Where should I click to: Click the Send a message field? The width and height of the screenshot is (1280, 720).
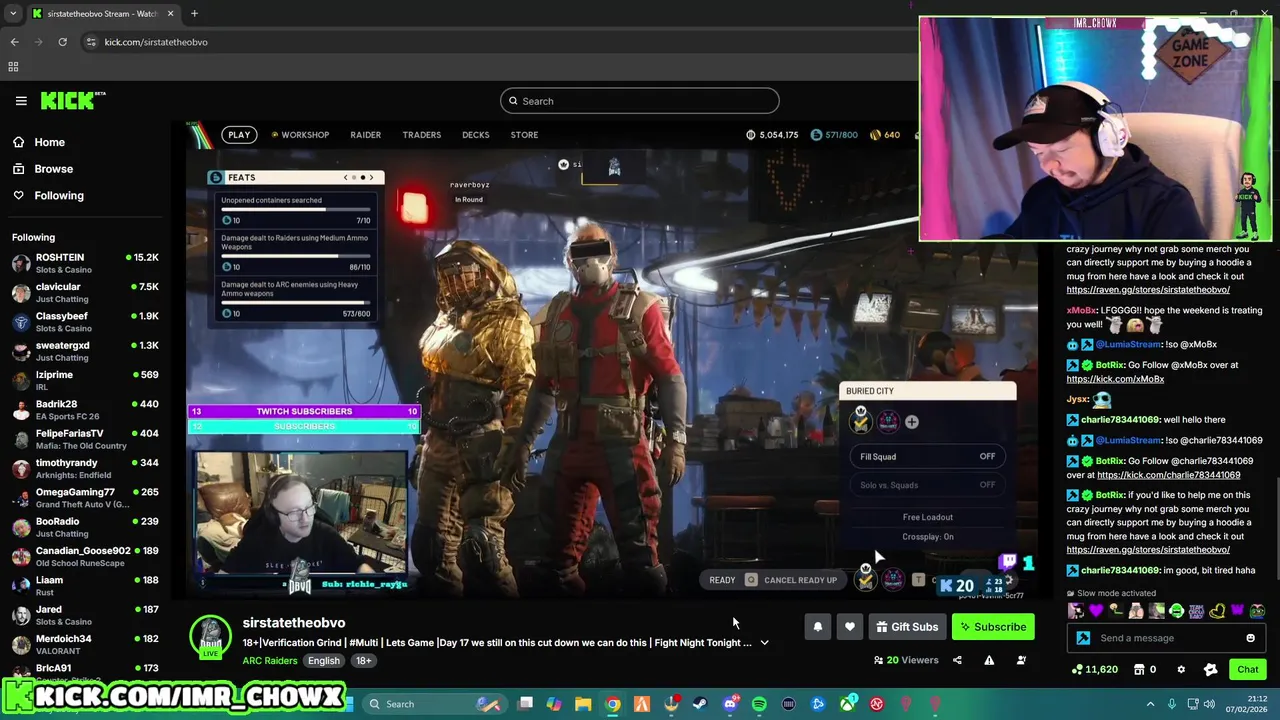click(x=1166, y=638)
